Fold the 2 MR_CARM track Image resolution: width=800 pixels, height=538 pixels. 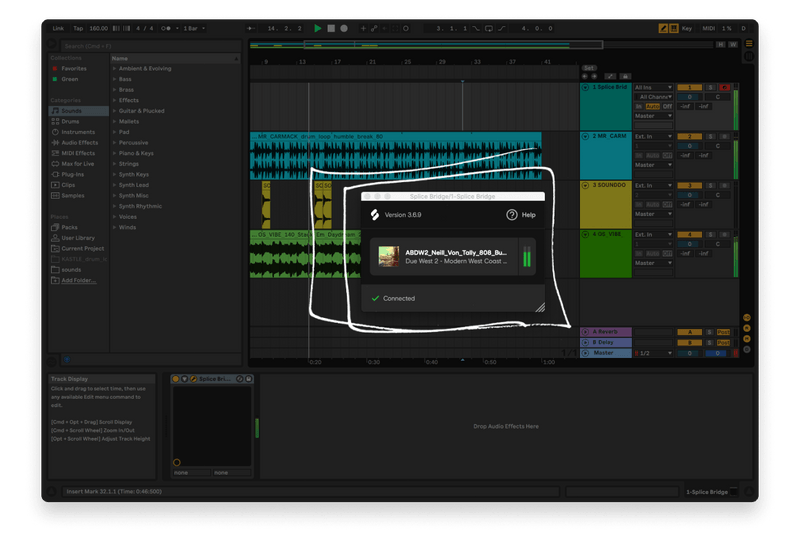(x=585, y=136)
